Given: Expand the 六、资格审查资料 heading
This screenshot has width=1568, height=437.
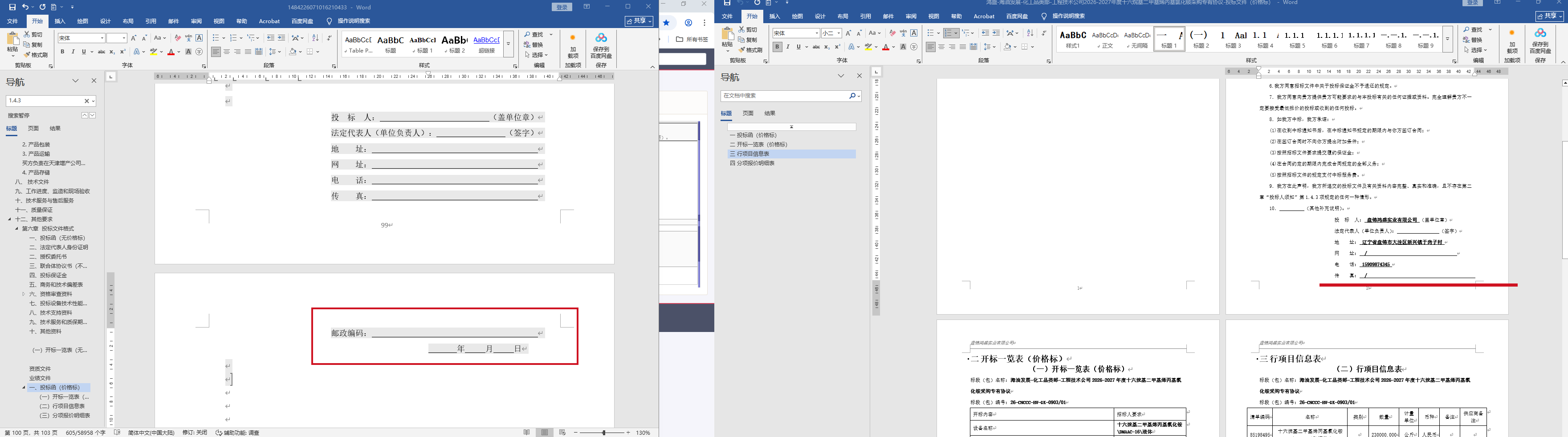Looking at the screenshot, I should pyautogui.click(x=24, y=294).
